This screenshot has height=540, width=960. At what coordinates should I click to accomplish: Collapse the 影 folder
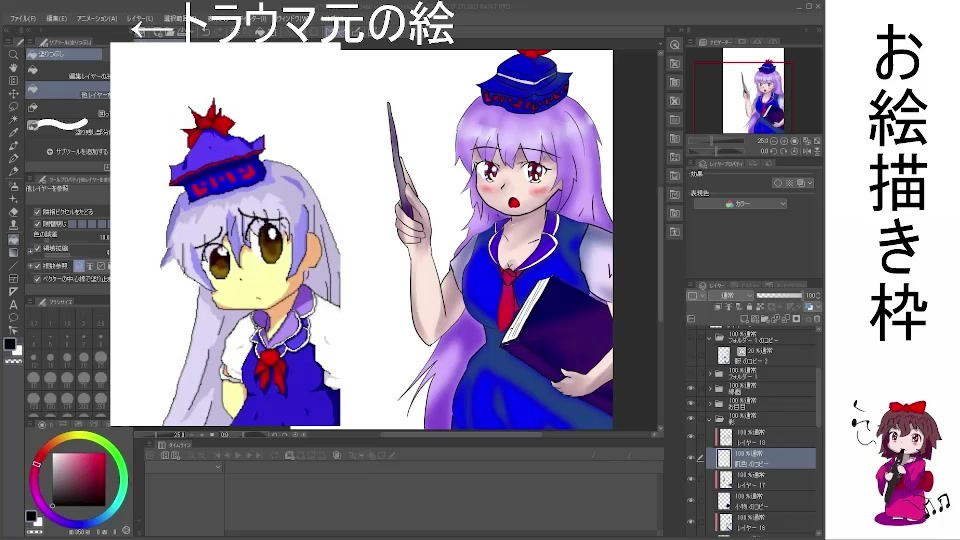(710, 419)
